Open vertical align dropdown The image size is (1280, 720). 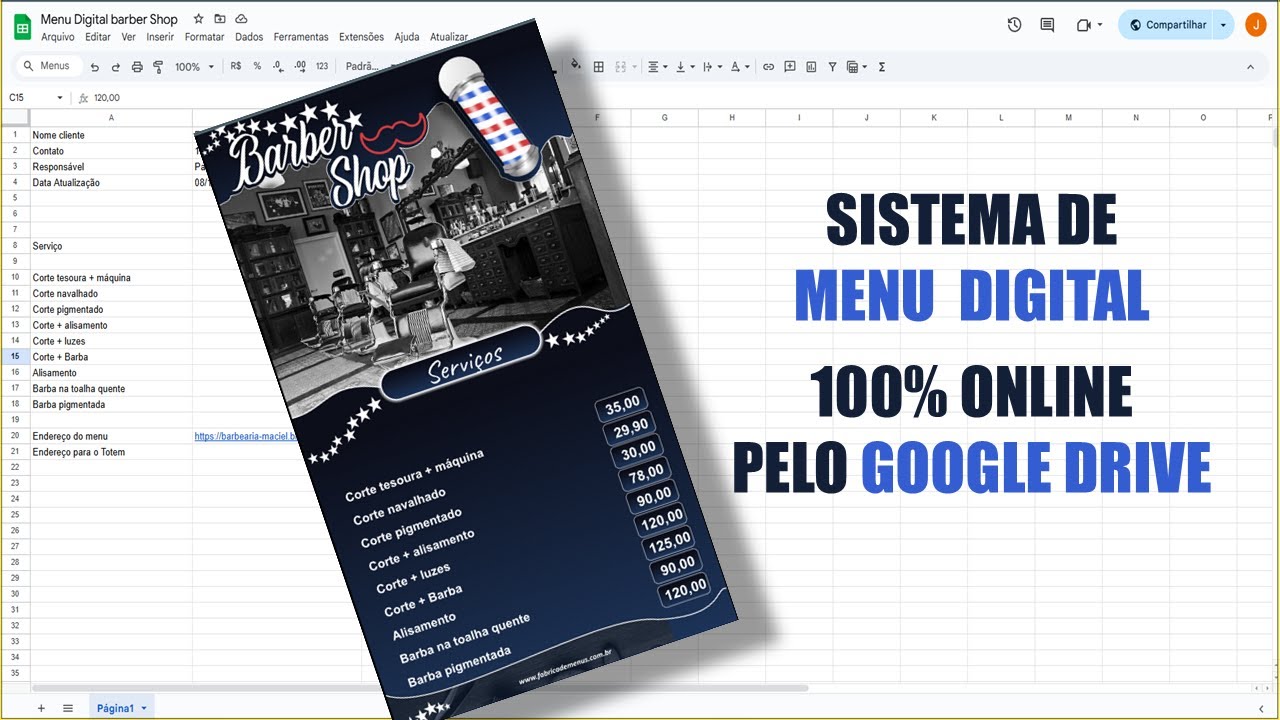[686, 67]
